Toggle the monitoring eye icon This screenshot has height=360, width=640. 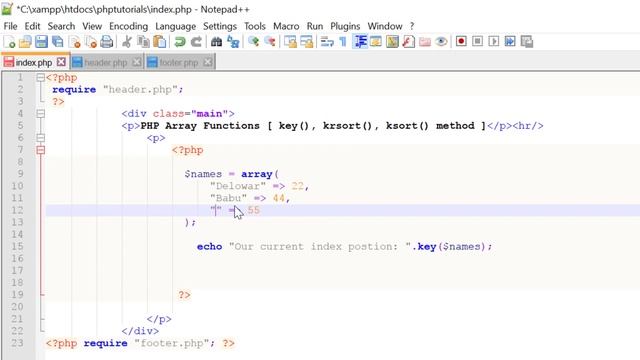[441, 42]
